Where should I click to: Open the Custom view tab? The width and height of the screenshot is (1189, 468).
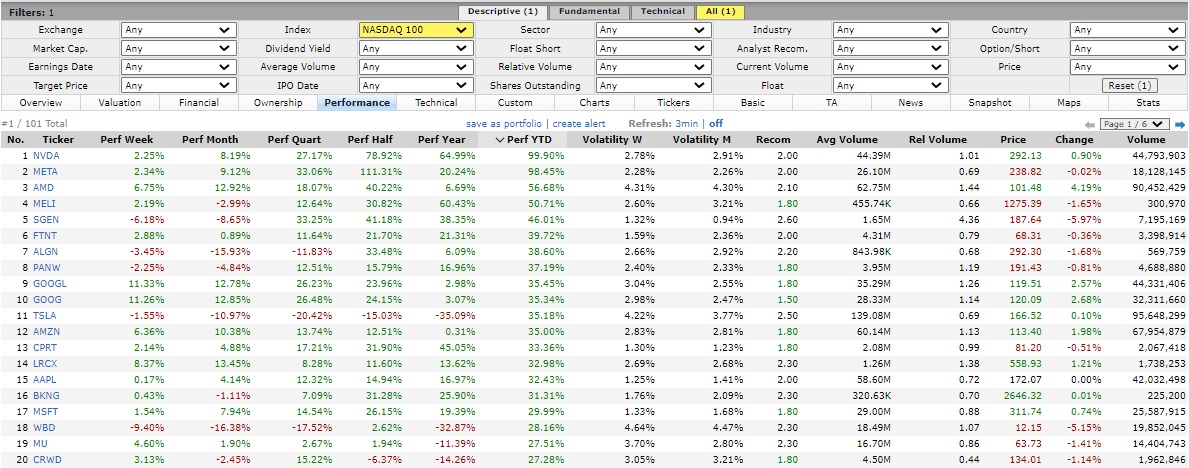(x=515, y=102)
